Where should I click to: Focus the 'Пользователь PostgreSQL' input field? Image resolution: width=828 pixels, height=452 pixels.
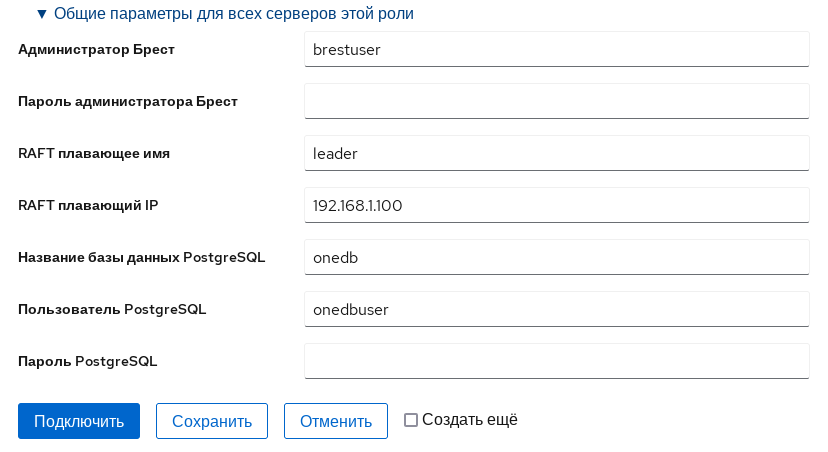click(556, 309)
